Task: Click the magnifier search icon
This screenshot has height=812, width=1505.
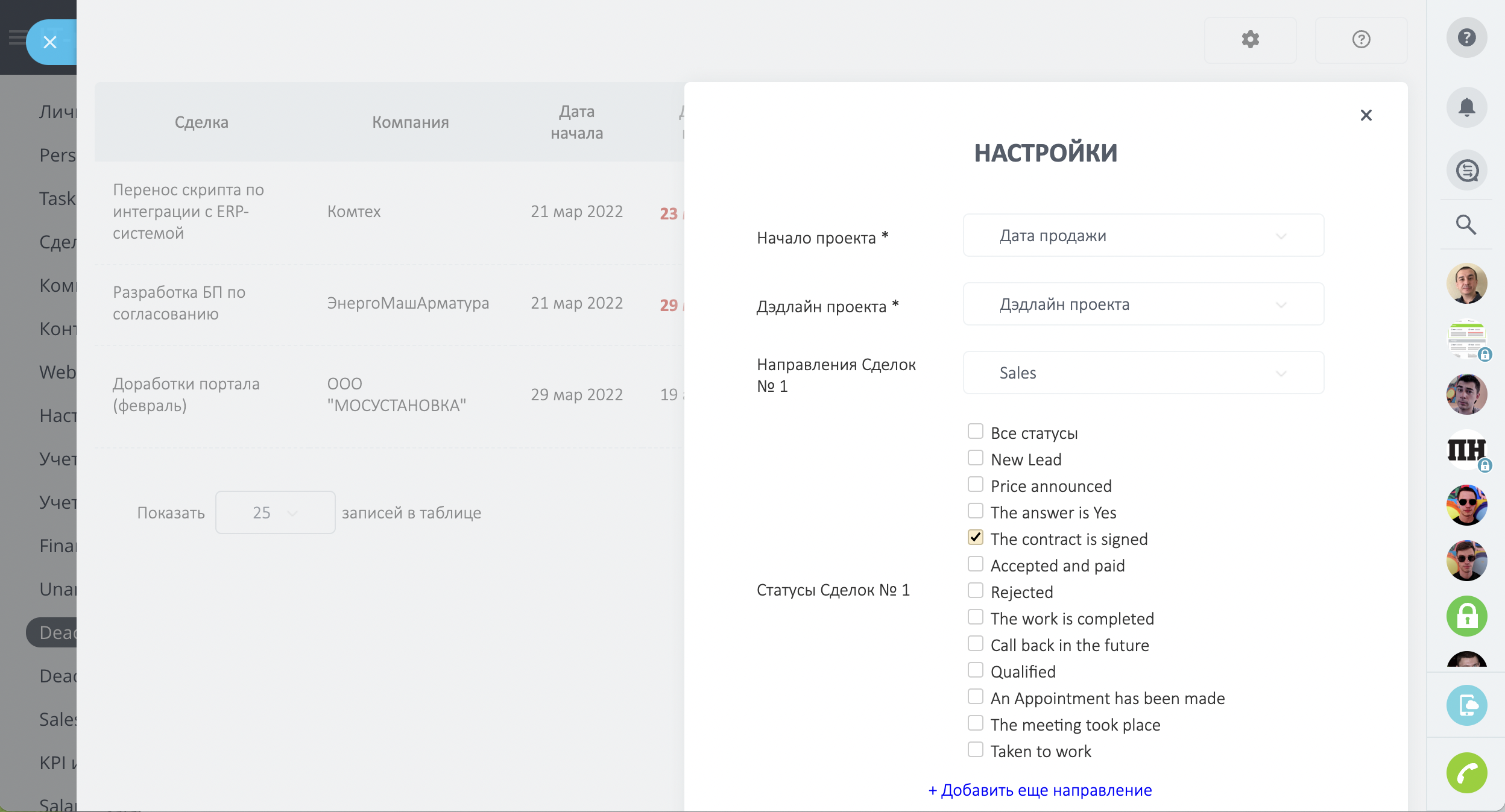Action: pyautogui.click(x=1466, y=225)
